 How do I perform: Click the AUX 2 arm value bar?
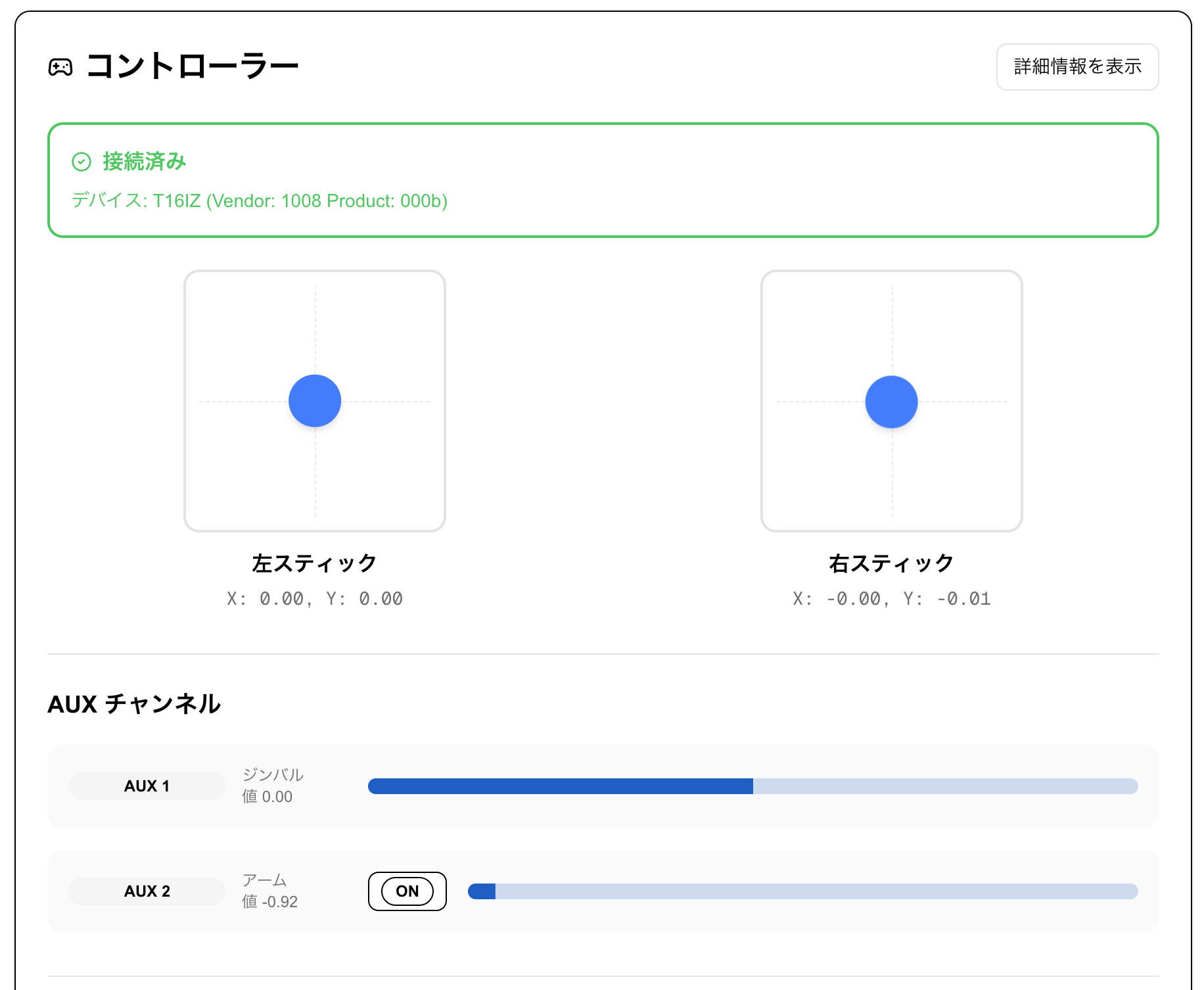(802, 891)
